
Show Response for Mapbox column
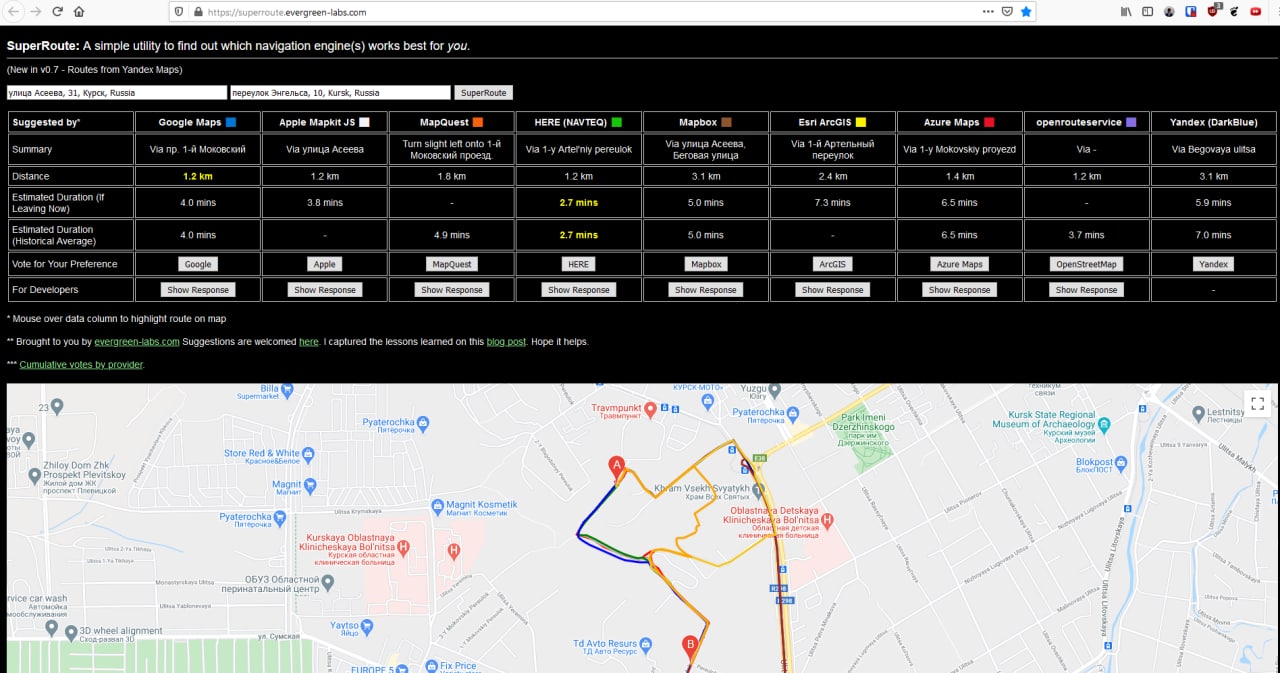706,289
